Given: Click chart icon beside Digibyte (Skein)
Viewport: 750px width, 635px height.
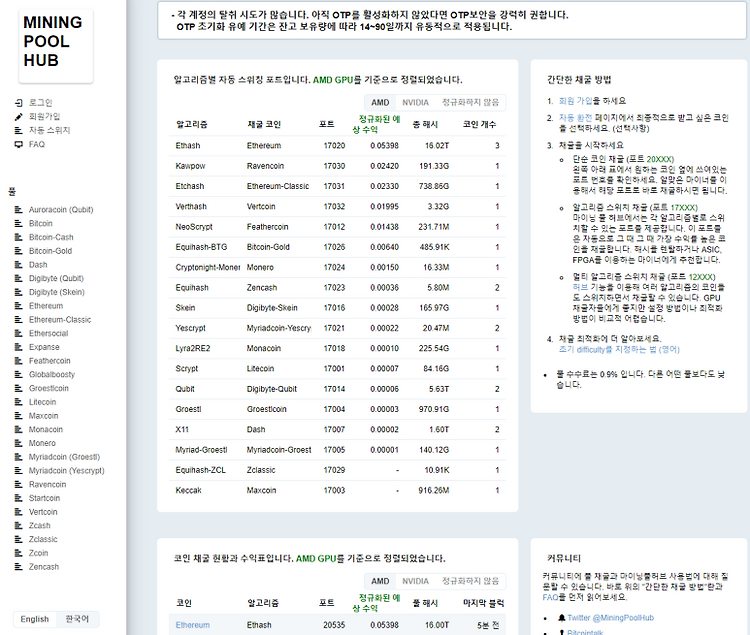Looking at the screenshot, I should (19, 292).
